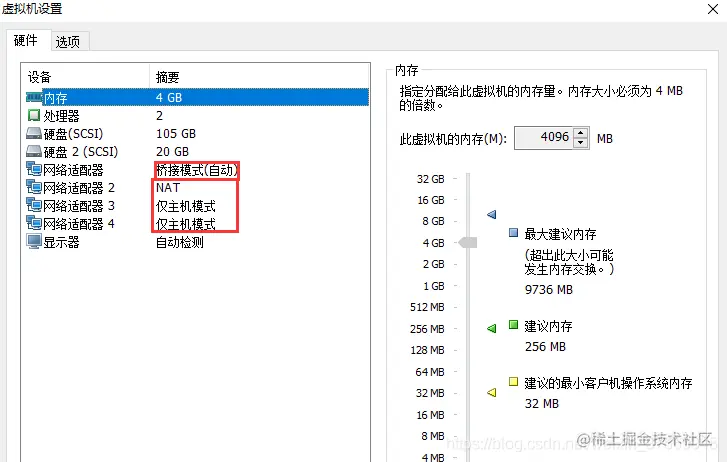Screen dimensions: 727x462
Task: Click the 128 MB slider scale label
Action: [x=427, y=350]
